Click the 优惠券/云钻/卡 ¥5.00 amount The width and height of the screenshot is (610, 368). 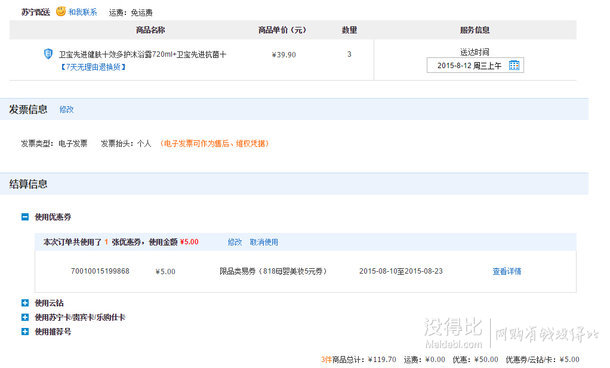(x=542, y=359)
